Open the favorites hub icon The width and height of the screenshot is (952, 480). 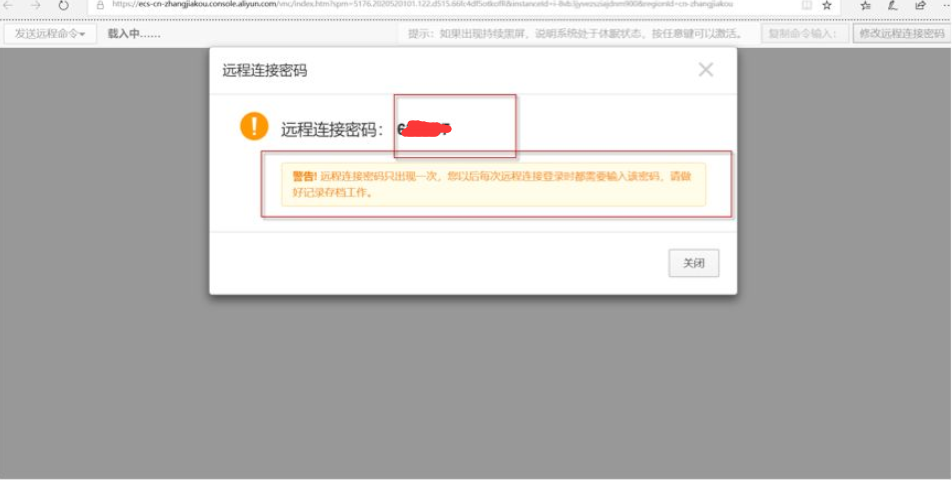click(x=866, y=5)
